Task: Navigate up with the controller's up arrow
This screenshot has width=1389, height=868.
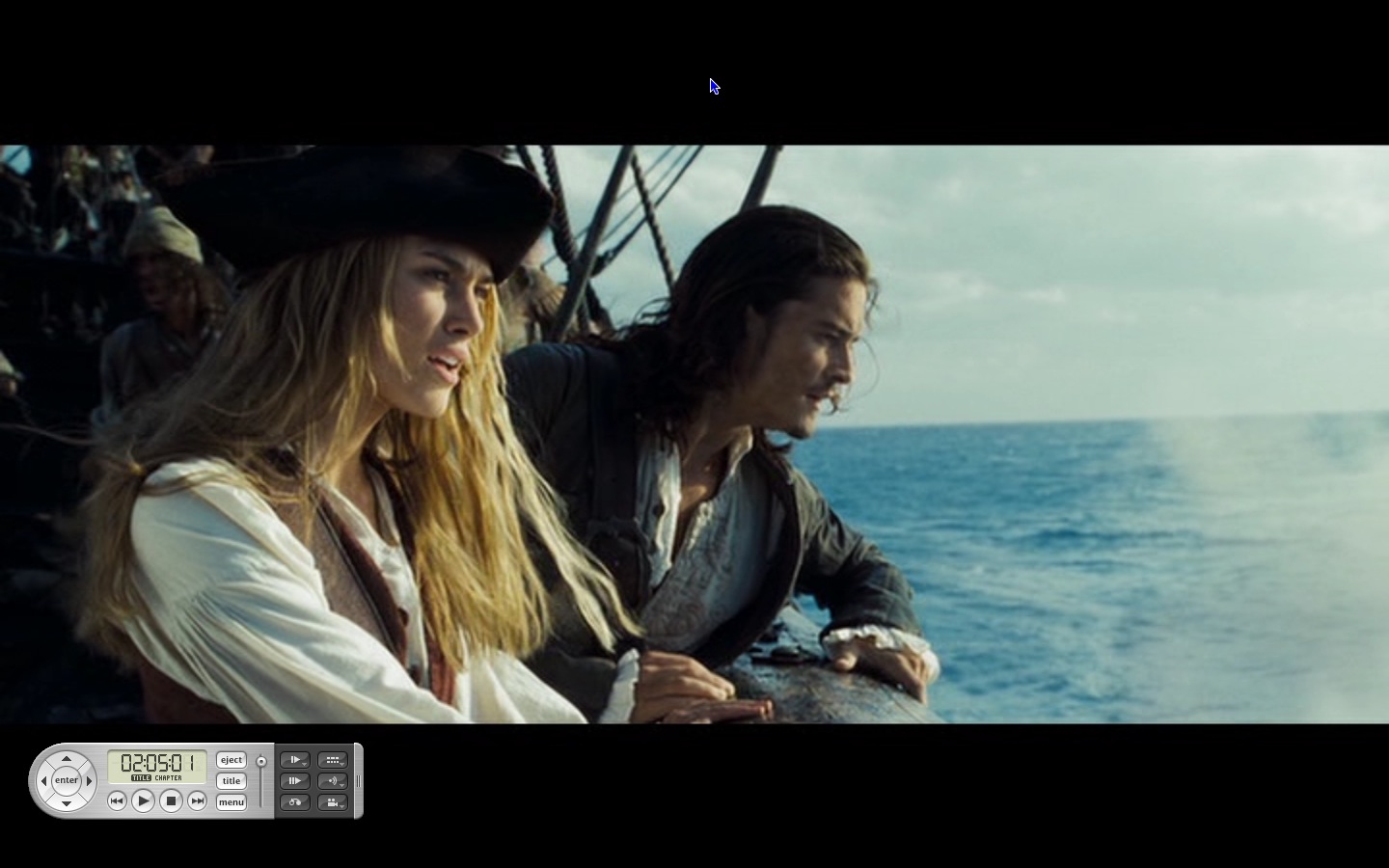Action: (x=66, y=759)
